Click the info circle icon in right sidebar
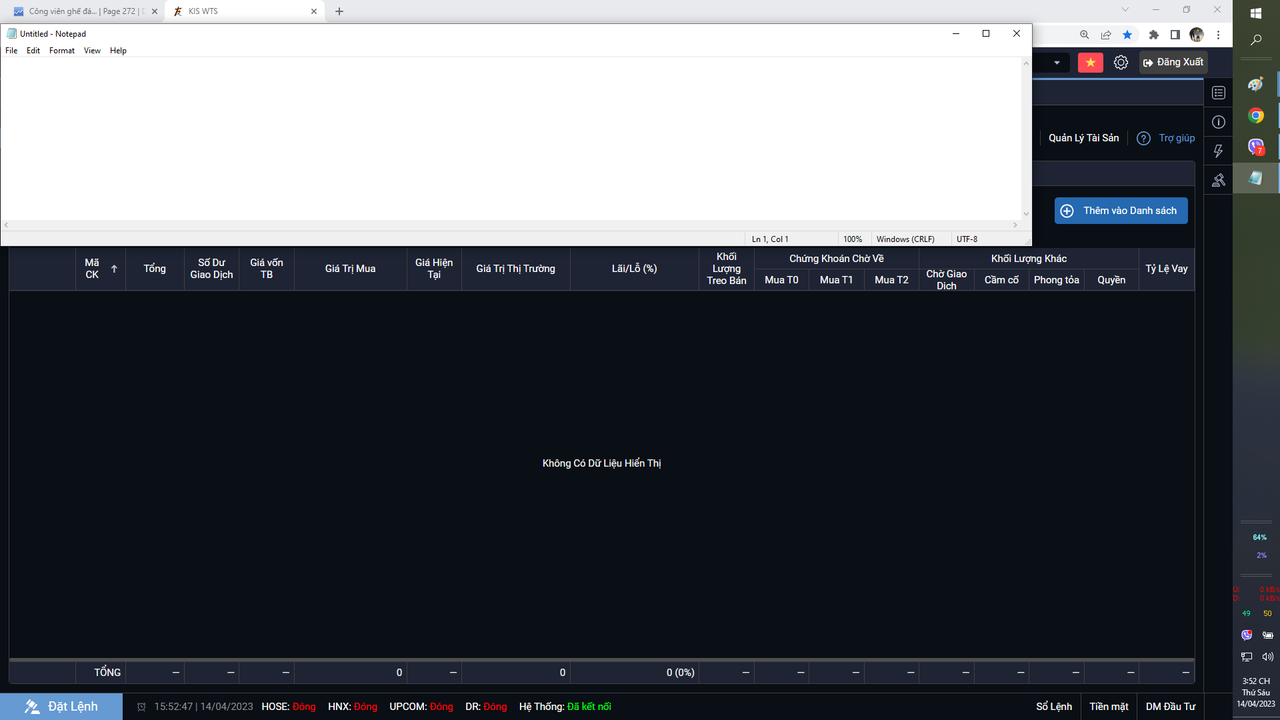1280x720 pixels. 1218,122
